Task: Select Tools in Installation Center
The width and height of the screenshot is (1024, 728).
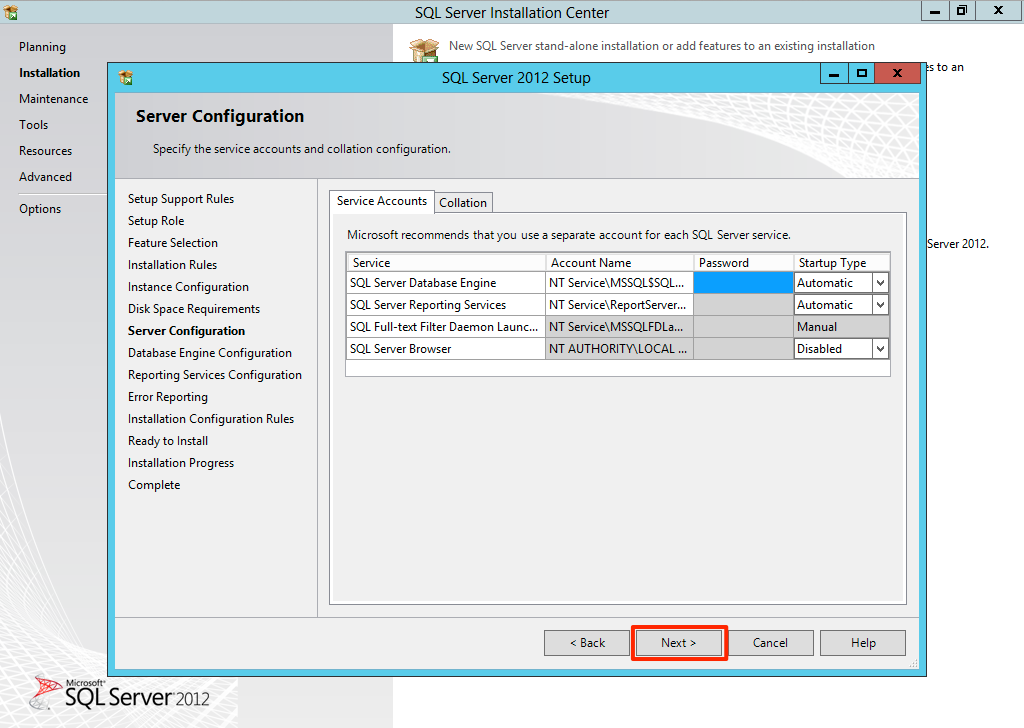Action: click(33, 125)
